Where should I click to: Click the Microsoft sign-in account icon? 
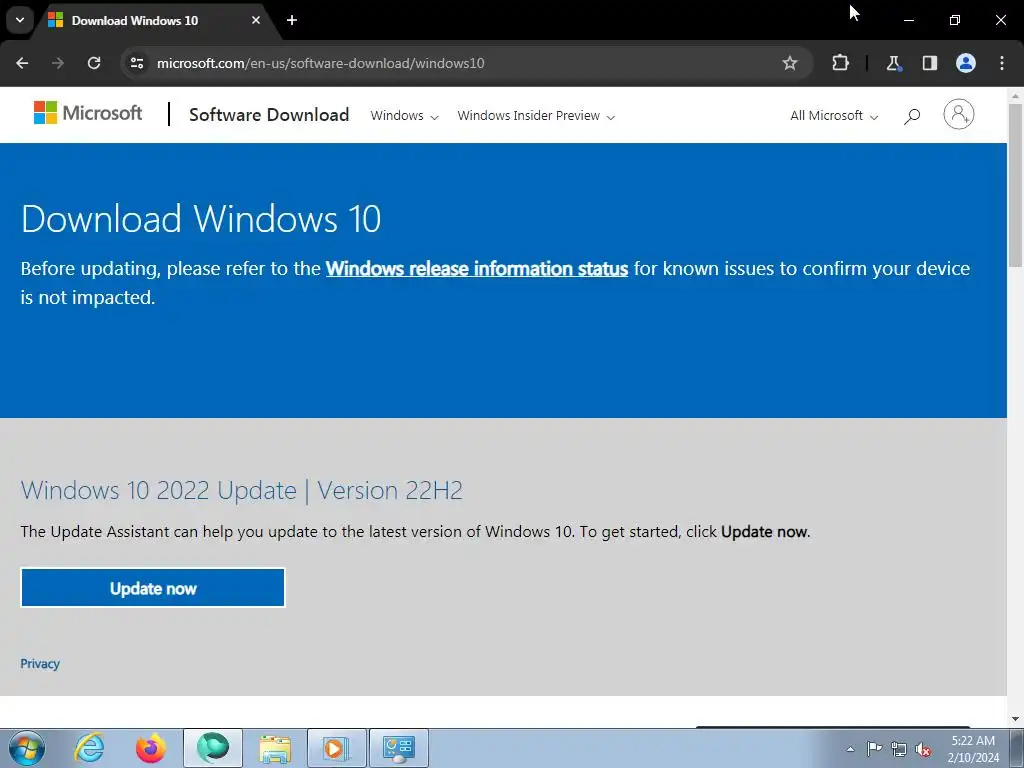coord(959,114)
